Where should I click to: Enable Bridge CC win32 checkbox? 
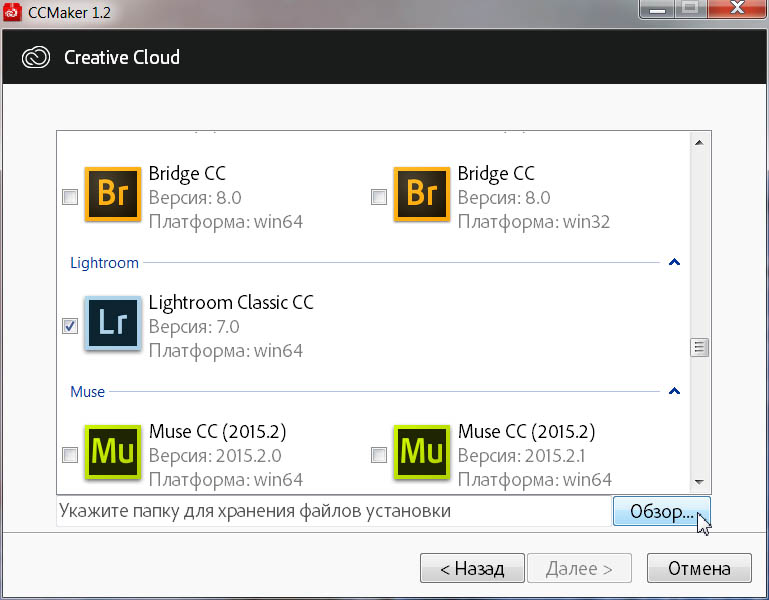(379, 197)
